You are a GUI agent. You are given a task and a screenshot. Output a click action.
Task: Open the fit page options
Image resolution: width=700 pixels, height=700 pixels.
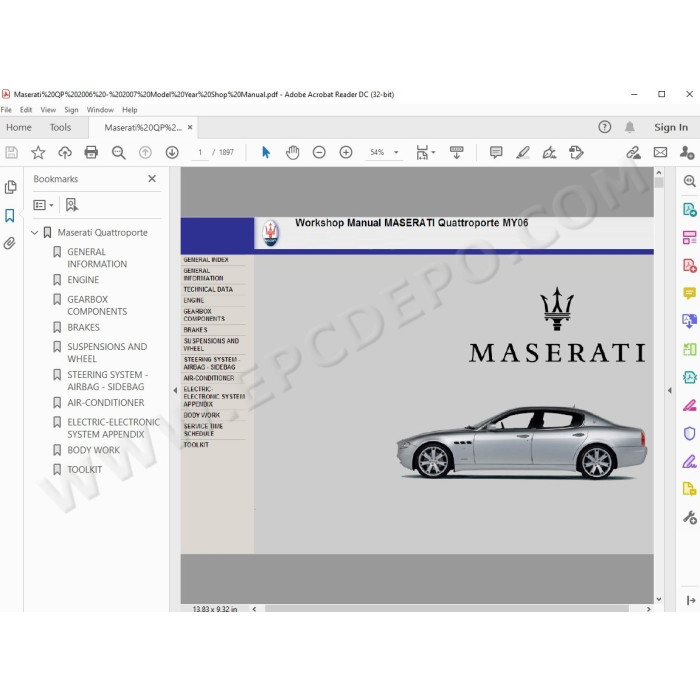[425, 153]
